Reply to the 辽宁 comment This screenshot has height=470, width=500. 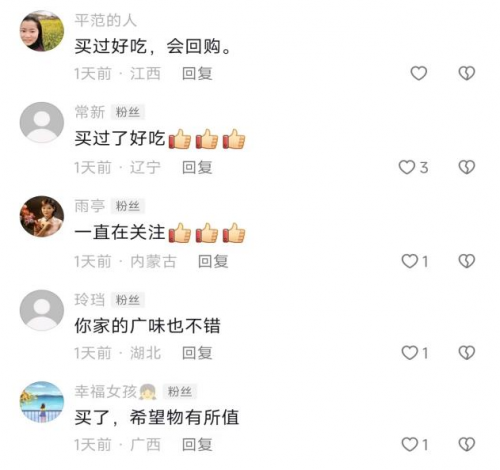pos(197,167)
